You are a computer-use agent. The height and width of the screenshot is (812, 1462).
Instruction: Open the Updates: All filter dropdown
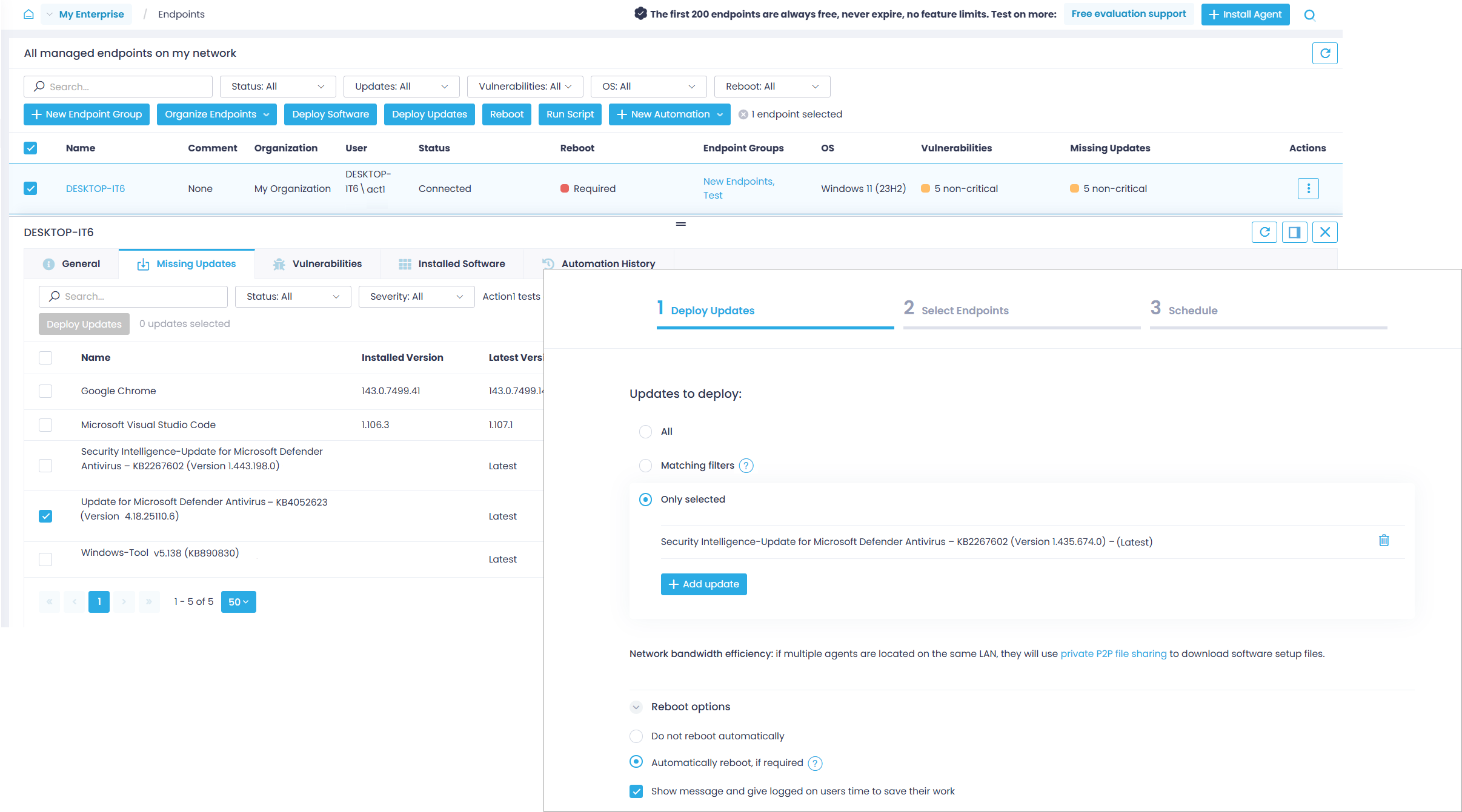click(x=401, y=87)
